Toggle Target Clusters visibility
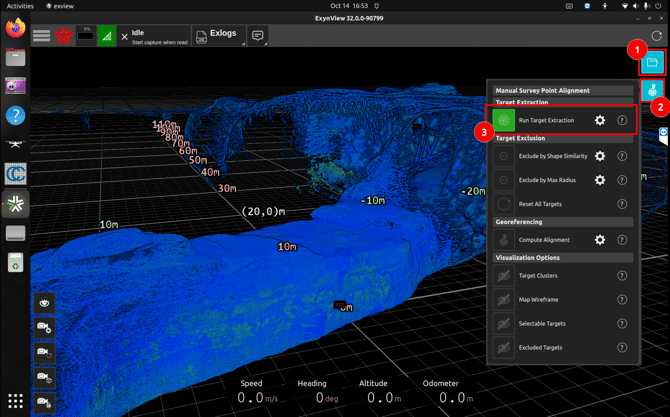Screen dimensions: 670x417 point(504,276)
